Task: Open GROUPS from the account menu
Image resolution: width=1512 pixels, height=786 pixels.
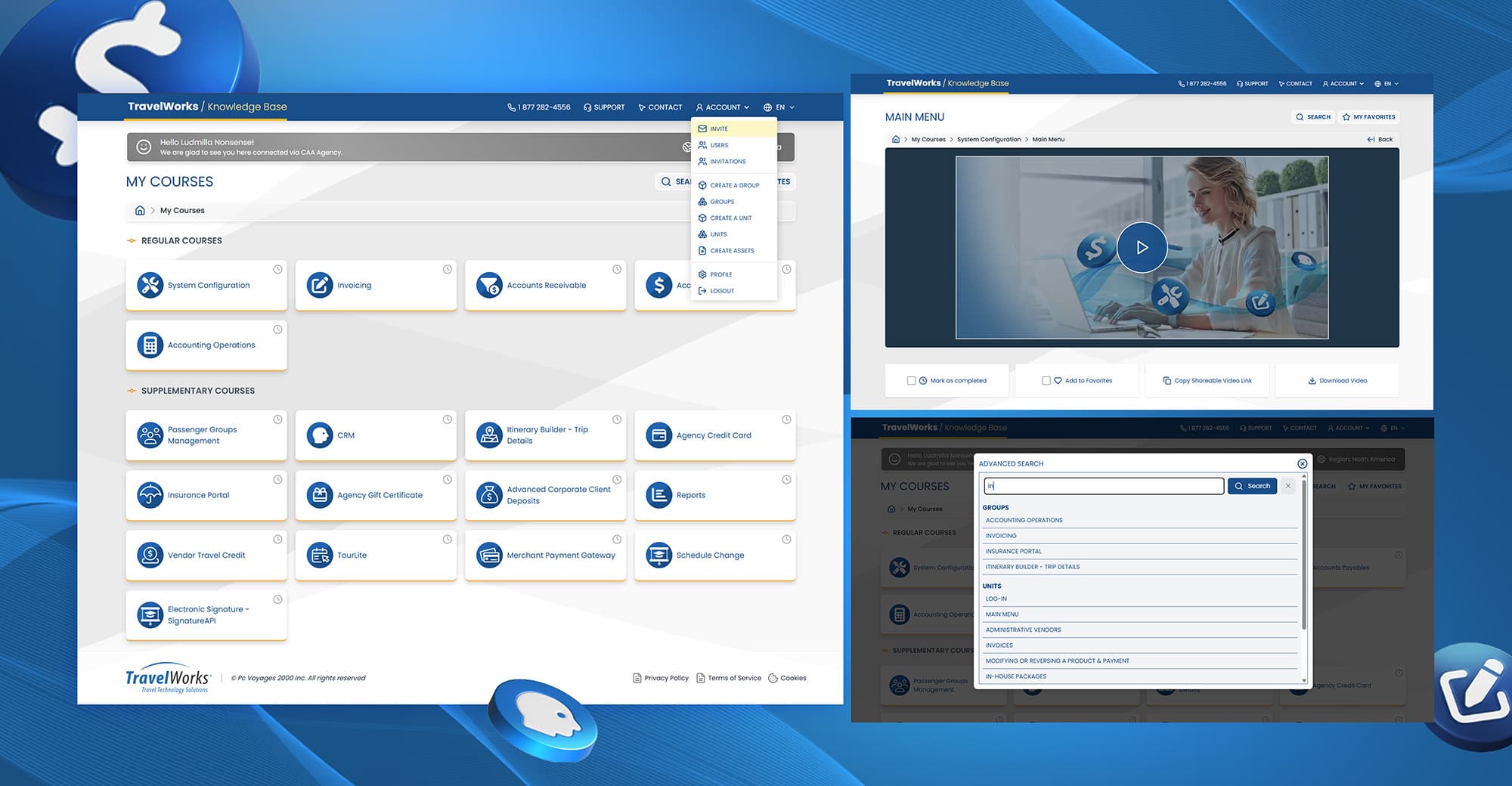Action: 733,202
